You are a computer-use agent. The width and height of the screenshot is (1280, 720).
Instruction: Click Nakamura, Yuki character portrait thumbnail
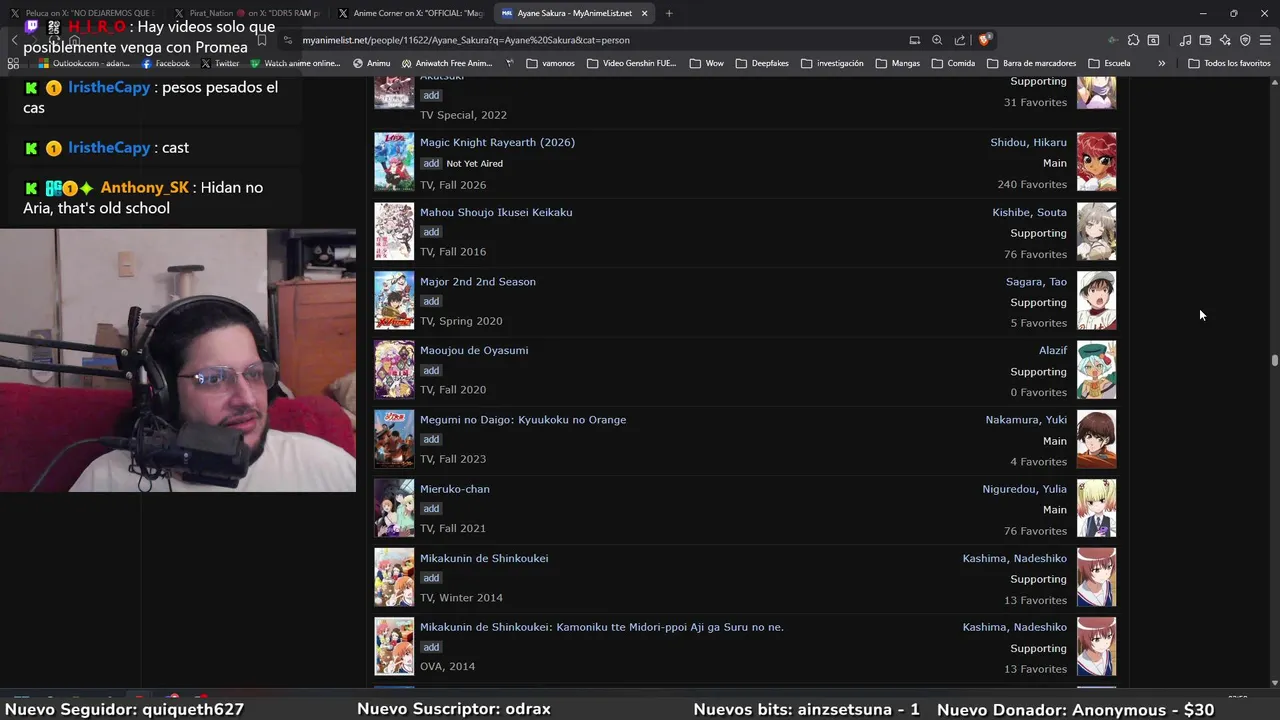(1096, 439)
